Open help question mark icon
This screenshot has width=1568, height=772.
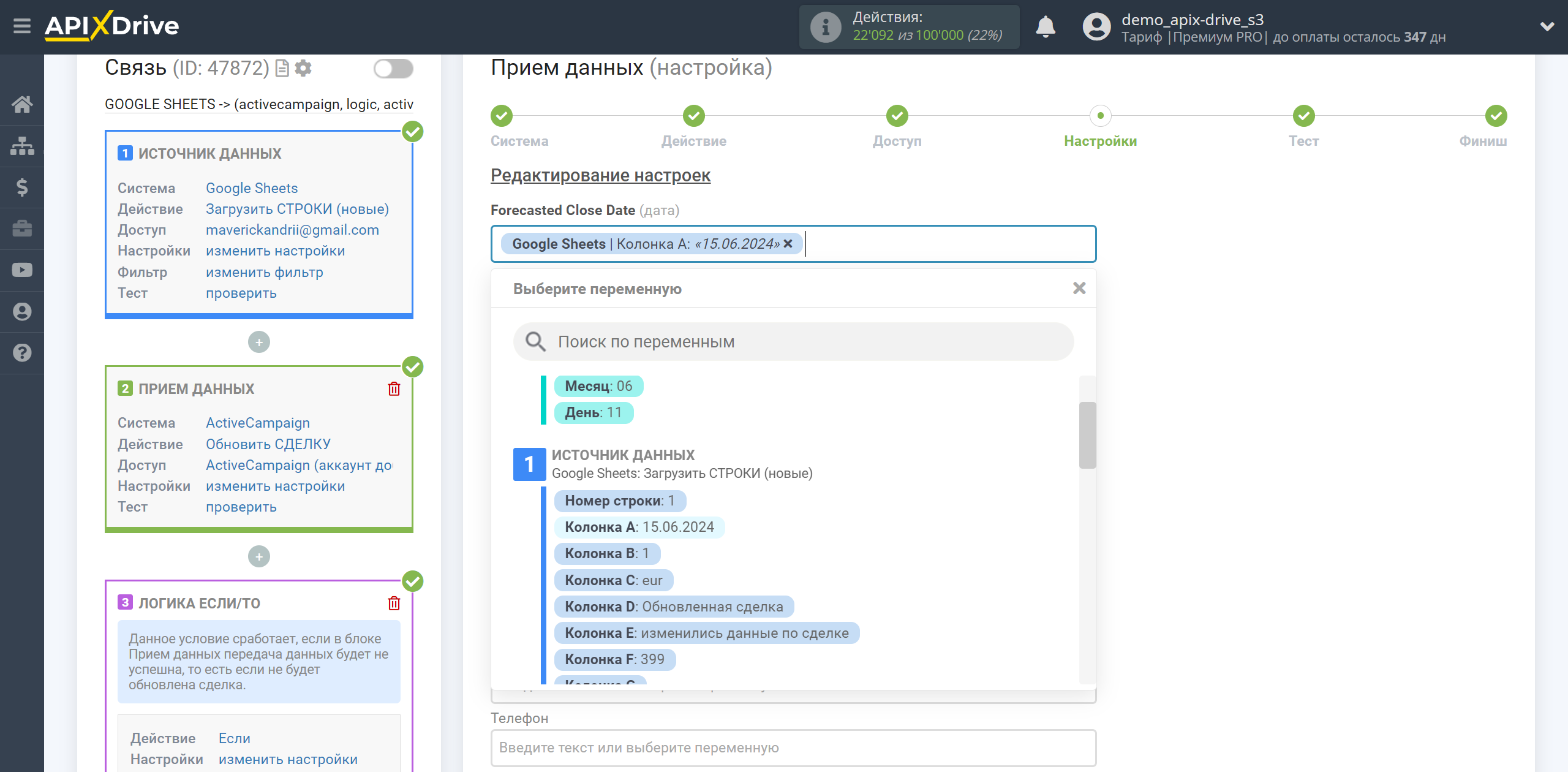[22, 353]
